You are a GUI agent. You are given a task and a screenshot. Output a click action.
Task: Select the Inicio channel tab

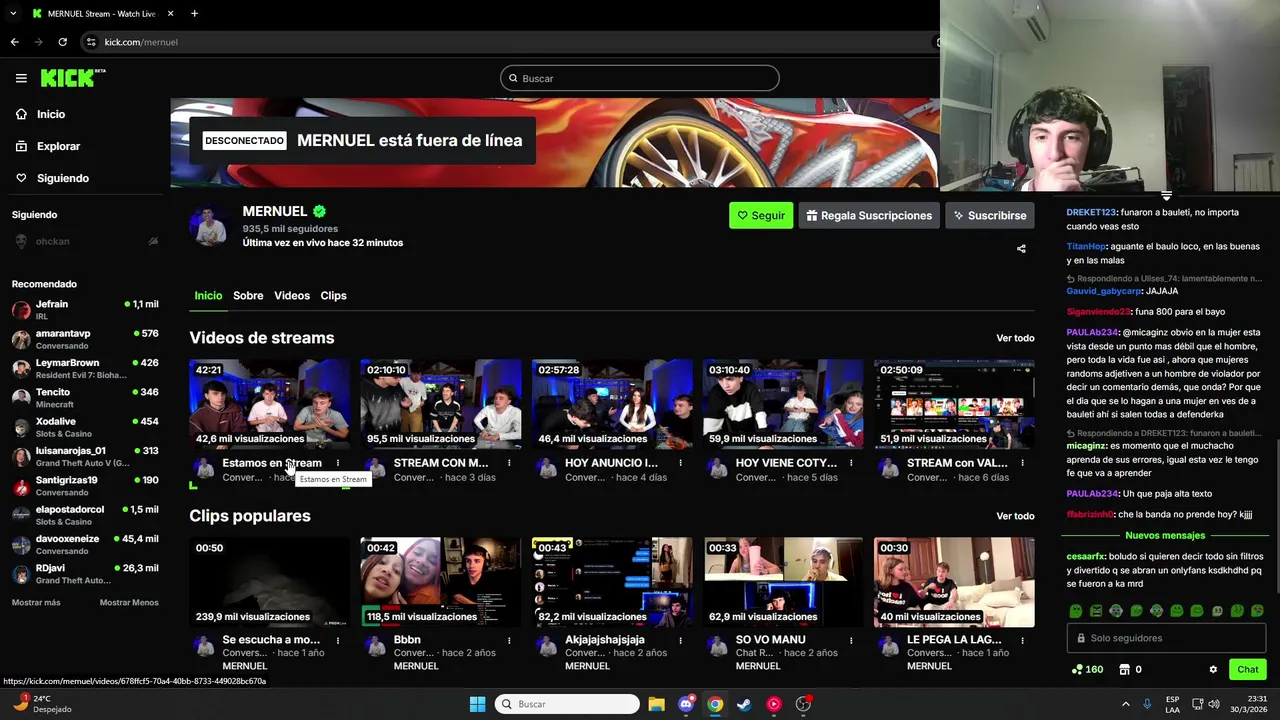[x=208, y=295]
